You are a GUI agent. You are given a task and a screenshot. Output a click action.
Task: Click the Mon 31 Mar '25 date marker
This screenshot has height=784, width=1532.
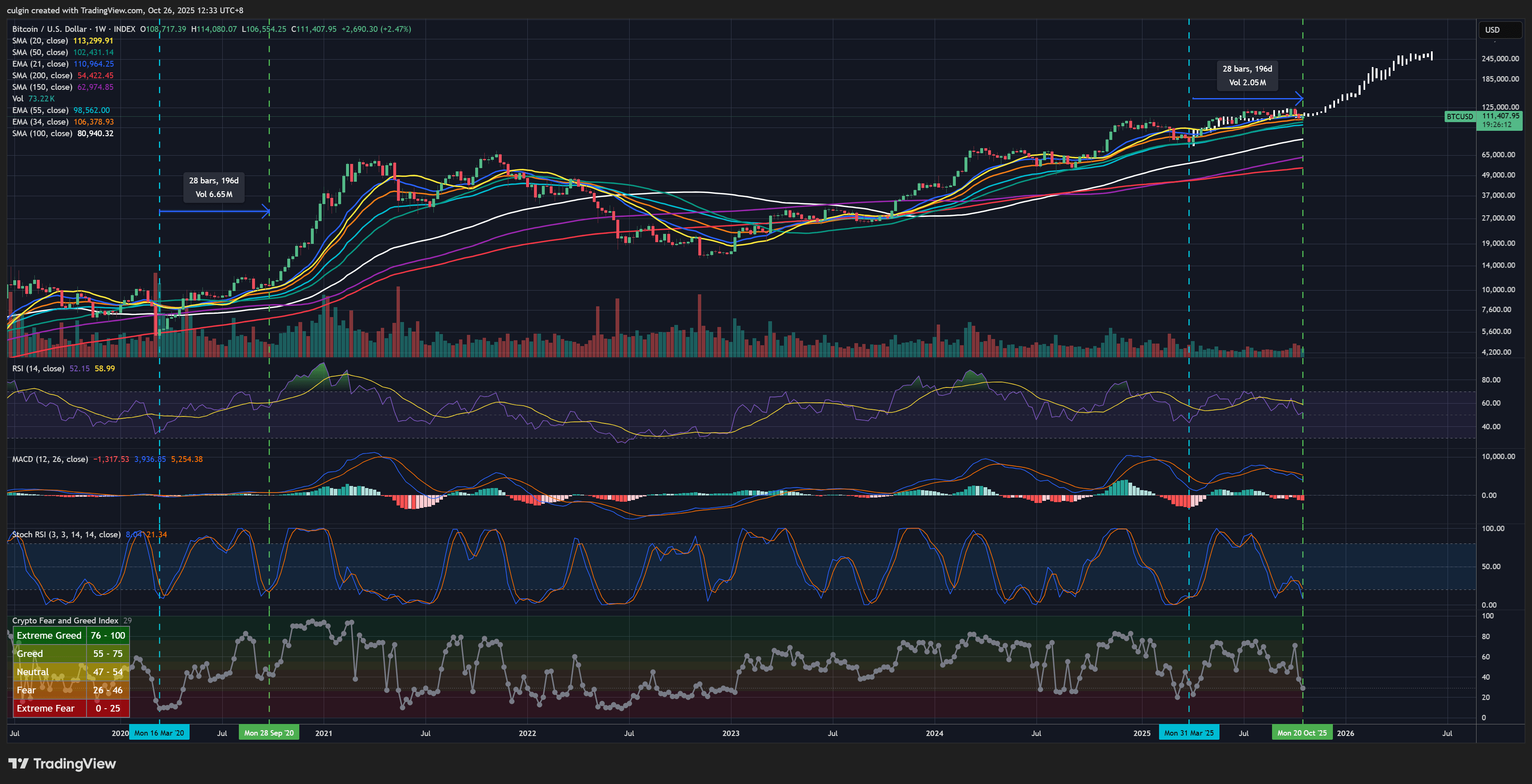click(x=1188, y=733)
